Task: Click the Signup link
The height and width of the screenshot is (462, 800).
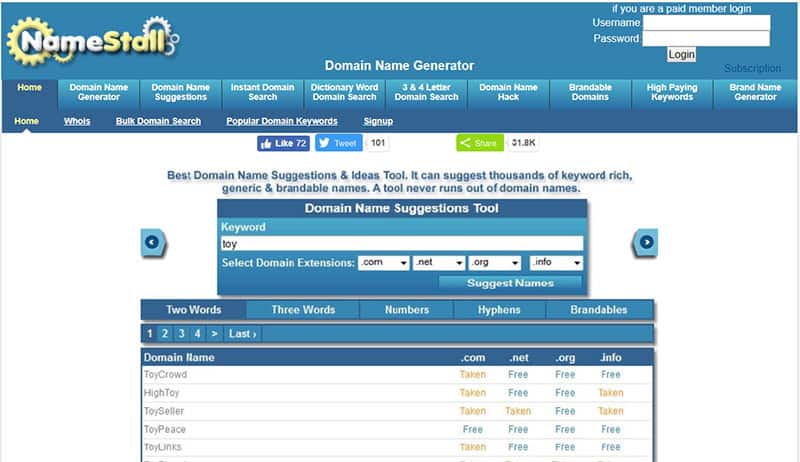Action: click(x=378, y=121)
